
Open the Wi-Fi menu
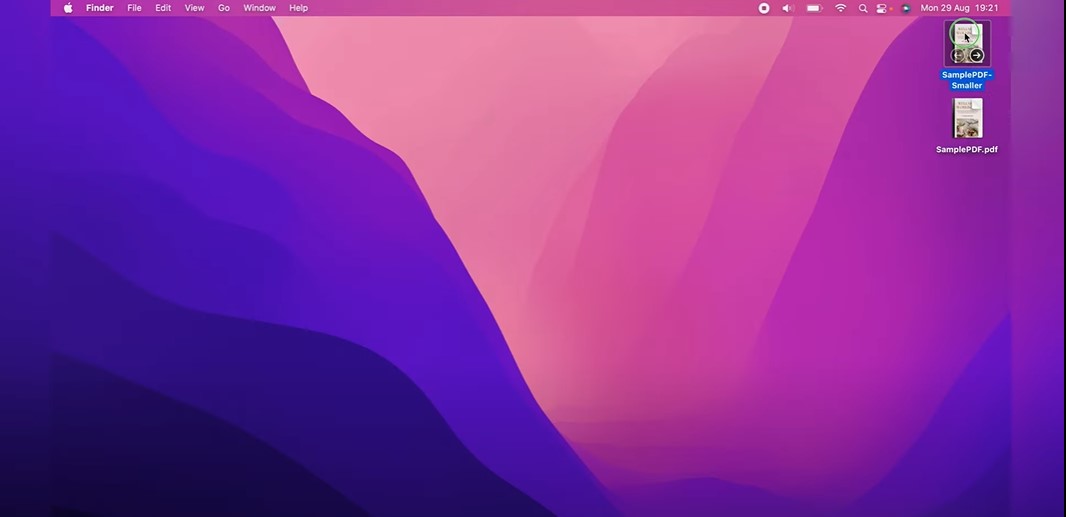coord(841,8)
